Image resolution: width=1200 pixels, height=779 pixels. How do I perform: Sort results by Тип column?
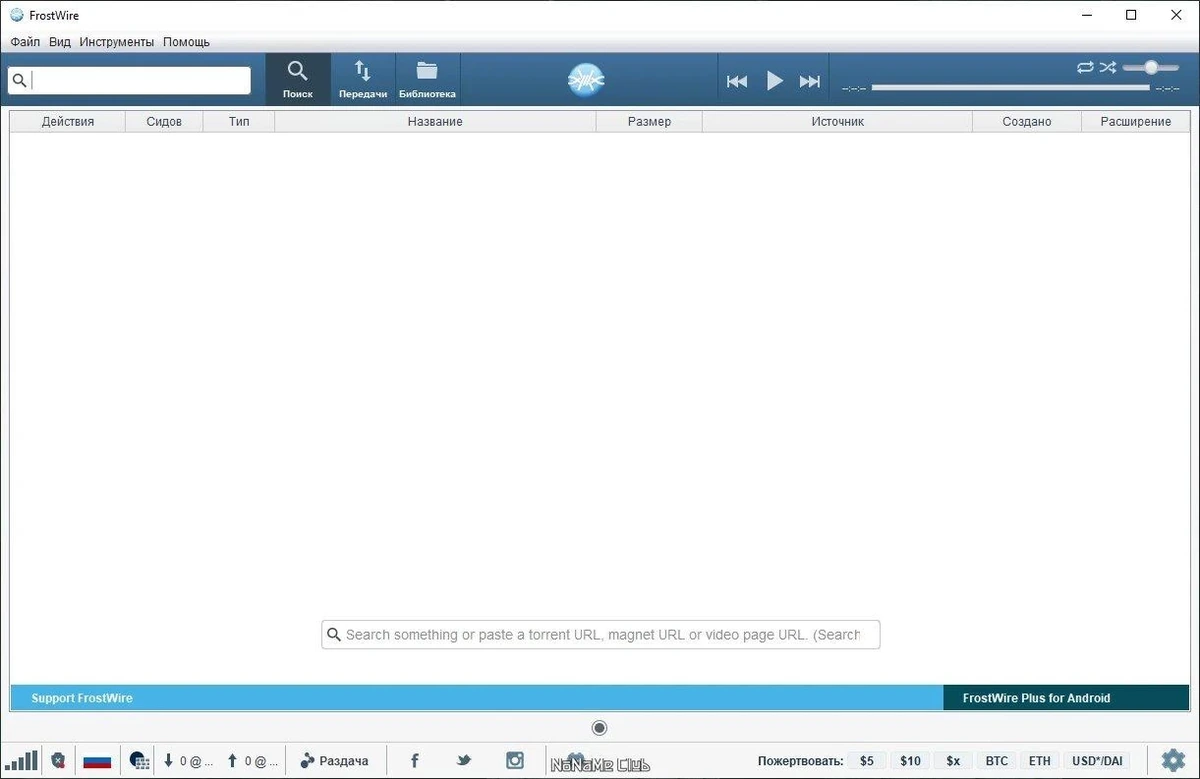click(239, 121)
